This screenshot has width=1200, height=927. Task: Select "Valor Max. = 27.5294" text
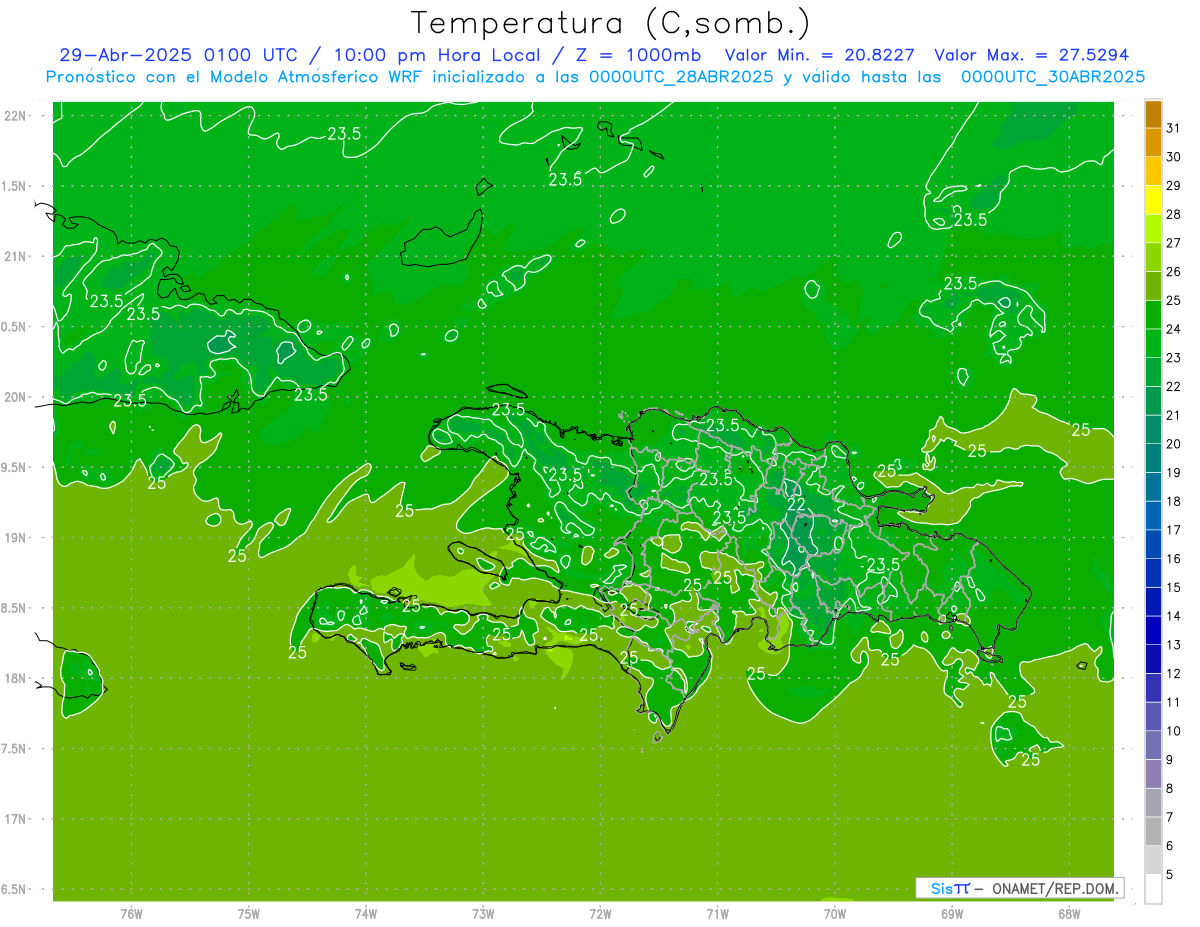click(1031, 55)
